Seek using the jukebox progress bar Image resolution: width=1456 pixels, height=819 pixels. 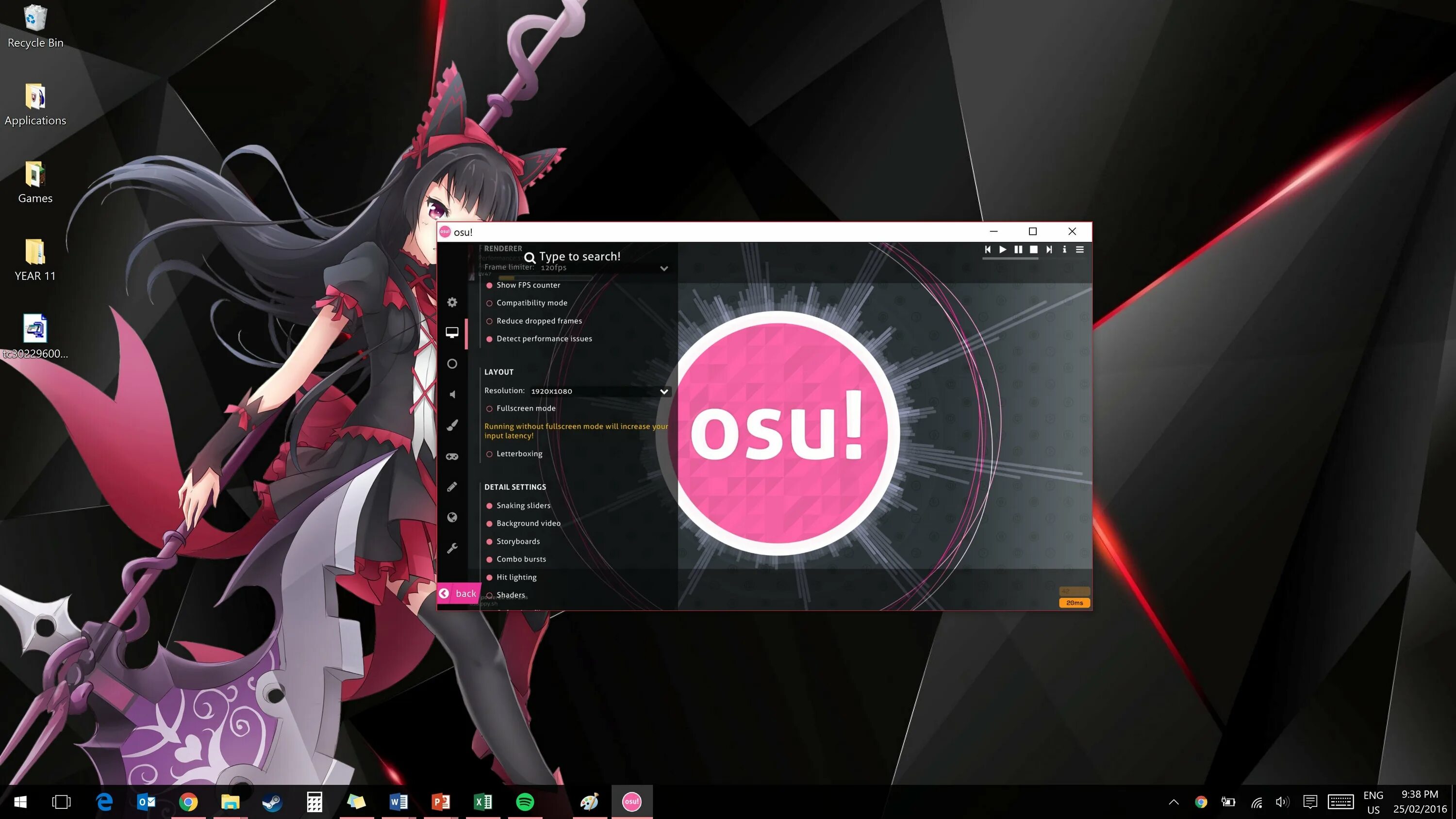click(1010, 259)
